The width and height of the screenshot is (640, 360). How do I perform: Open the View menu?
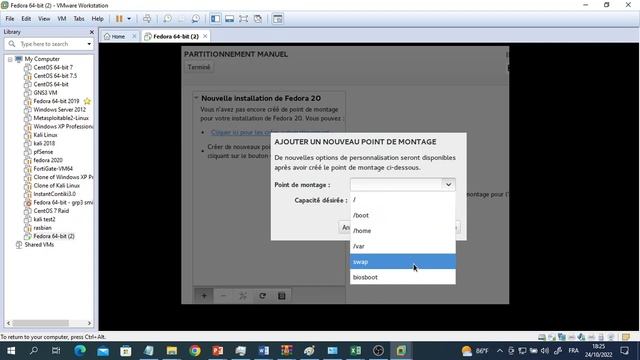click(x=44, y=19)
